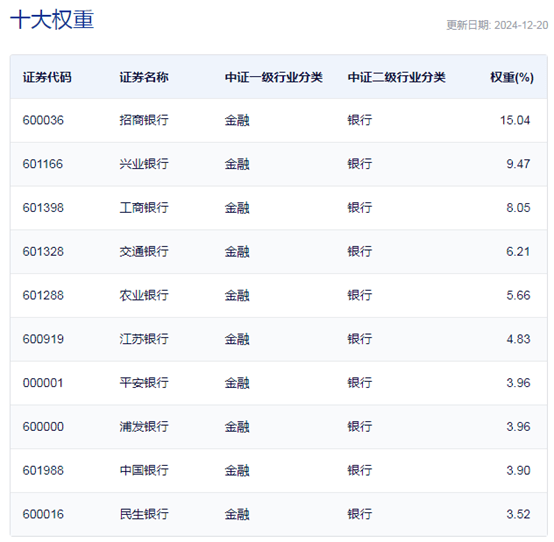Screen dimensions: 554x542
Task: Click the 中证一级行业分类 header
Action: pyautogui.click(x=273, y=77)
